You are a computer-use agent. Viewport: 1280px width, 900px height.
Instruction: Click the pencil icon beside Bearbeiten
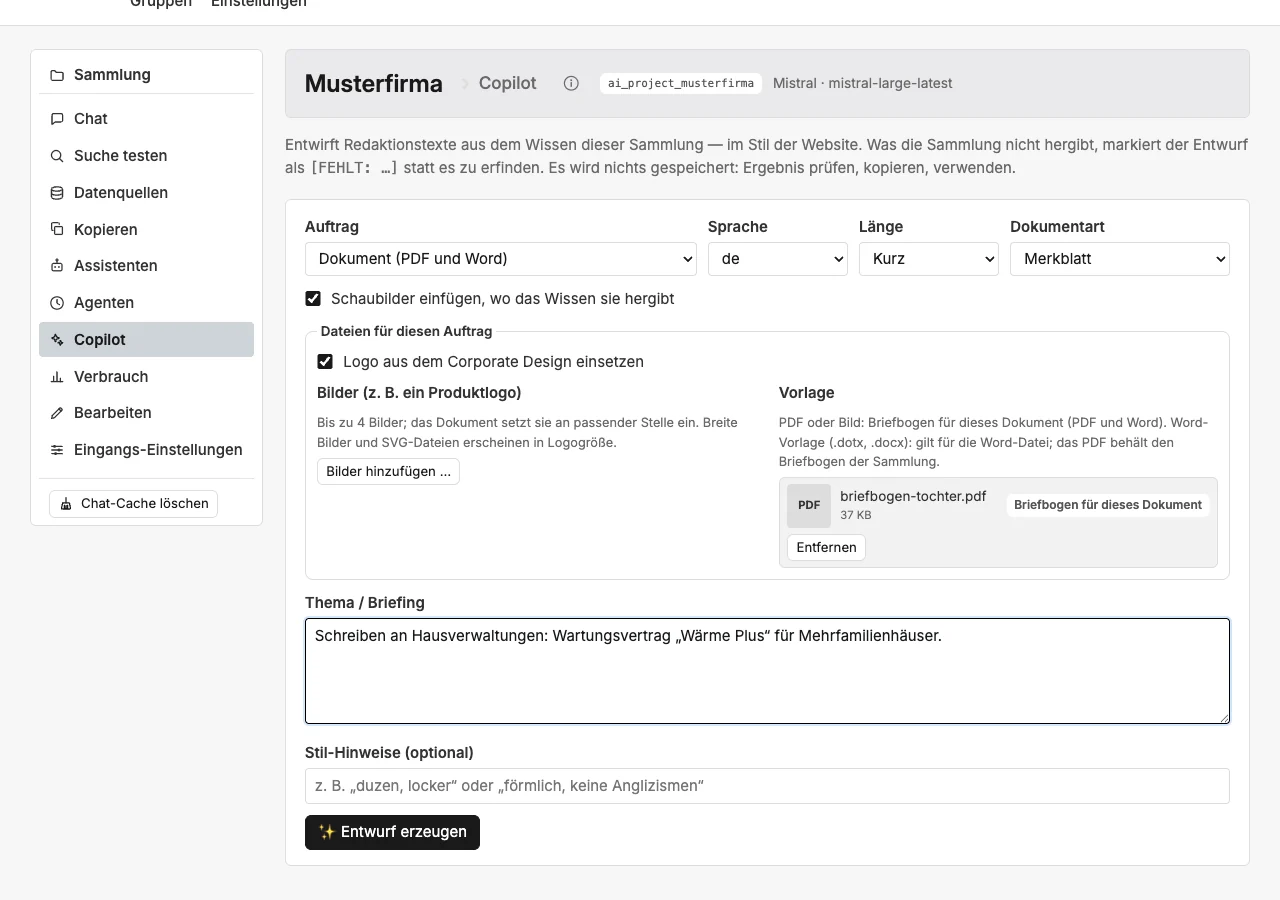57,413
